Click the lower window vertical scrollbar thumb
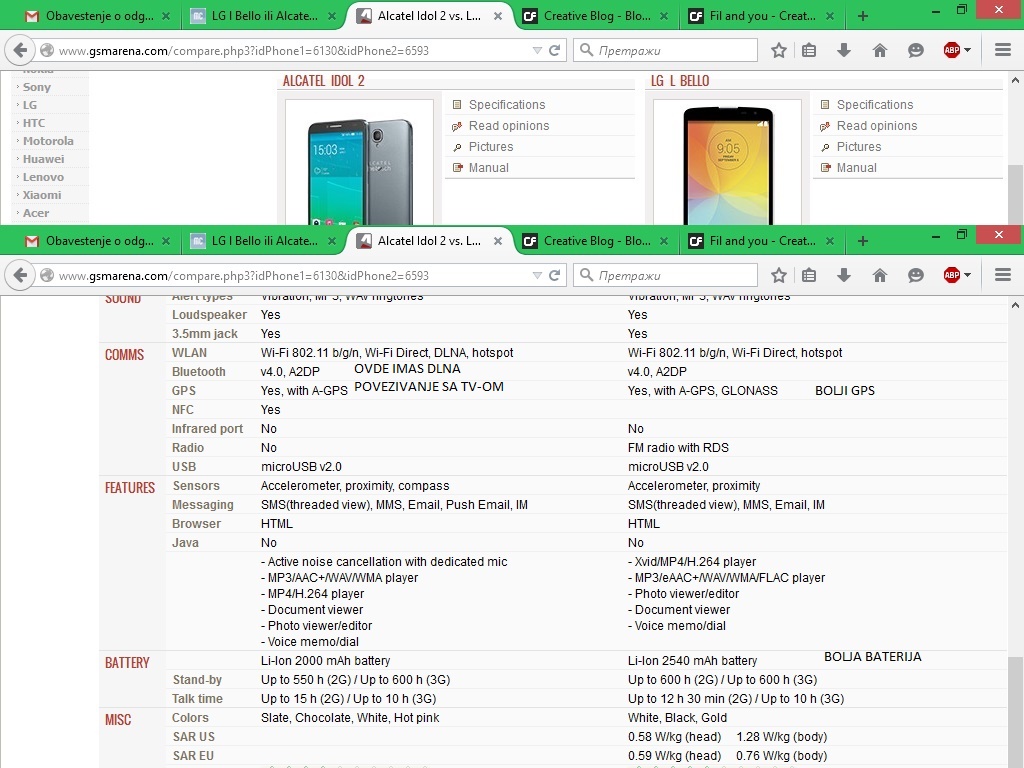 point(1015,712)
